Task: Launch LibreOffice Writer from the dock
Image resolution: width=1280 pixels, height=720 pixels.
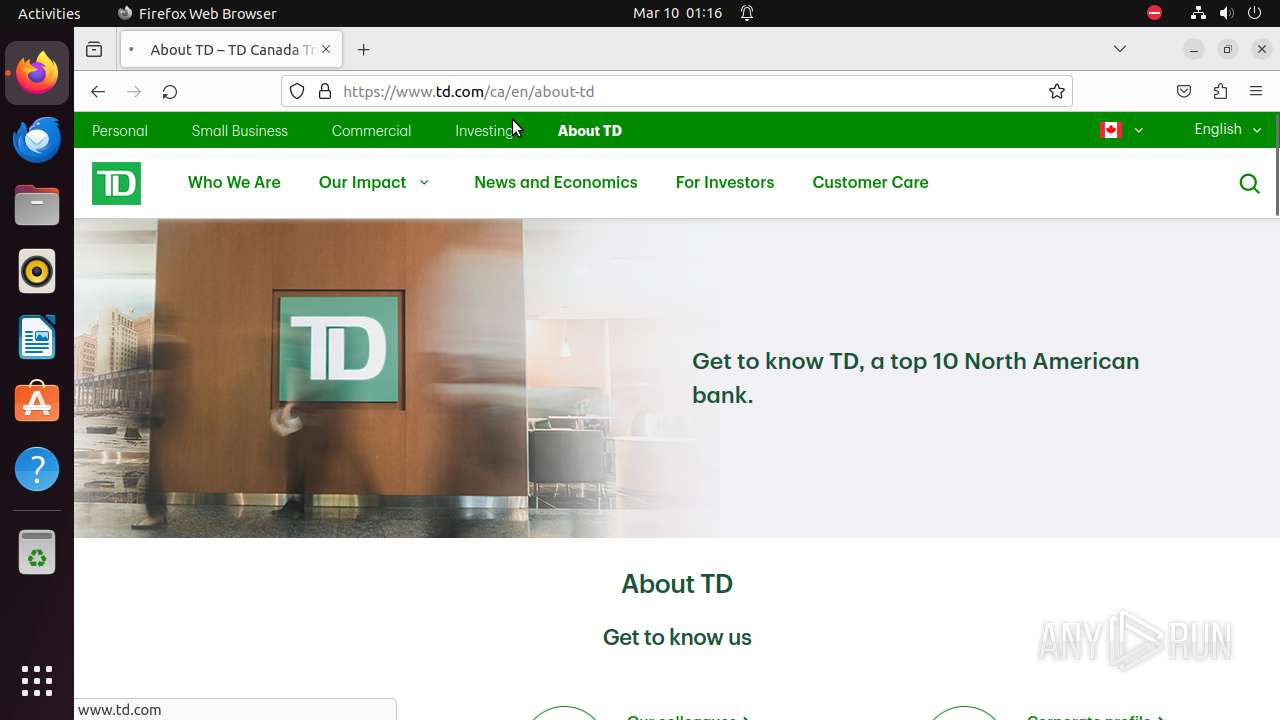Action: (x=37, y=337)
